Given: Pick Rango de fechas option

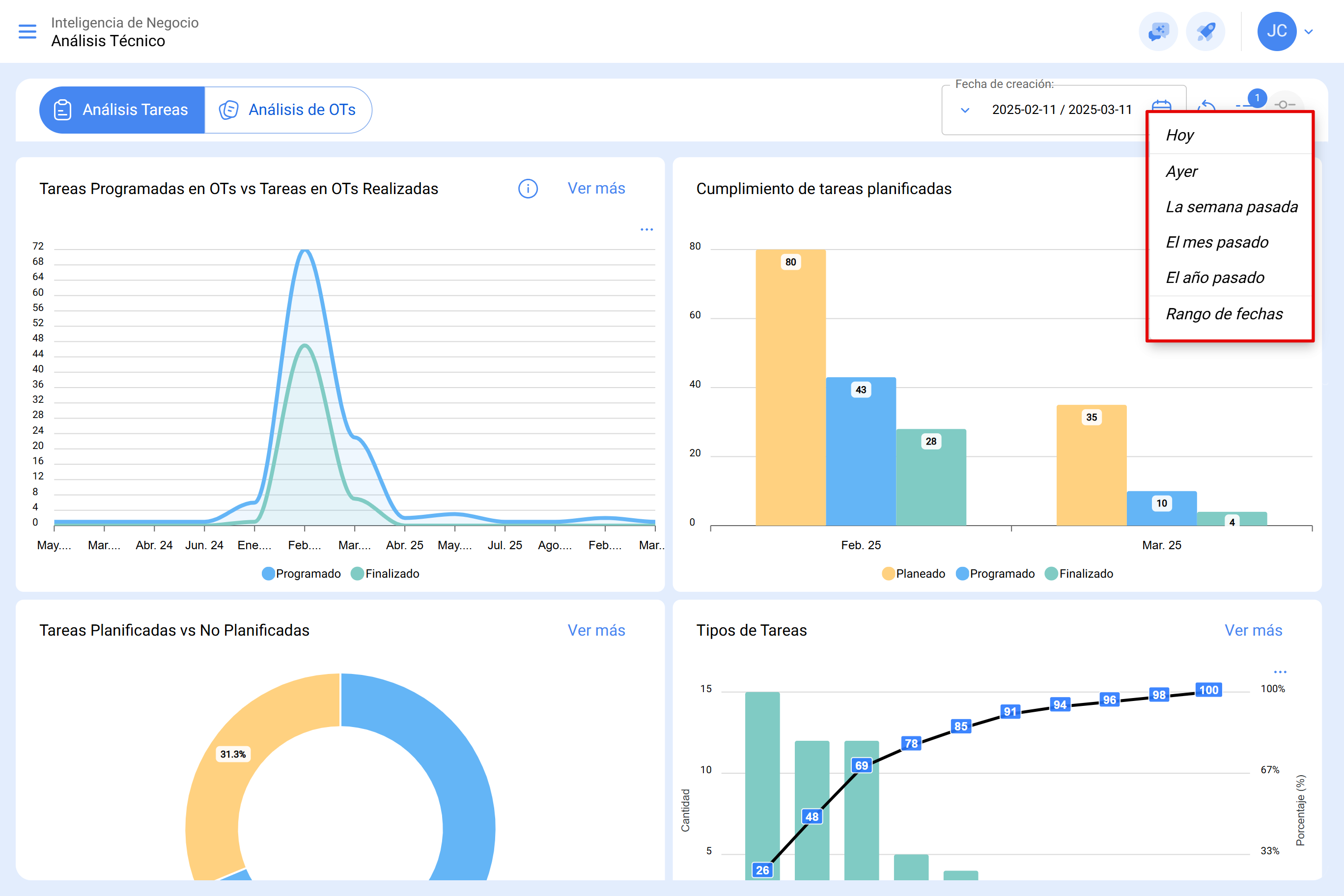Looking at the screenshot, I should click(1231, 314).
